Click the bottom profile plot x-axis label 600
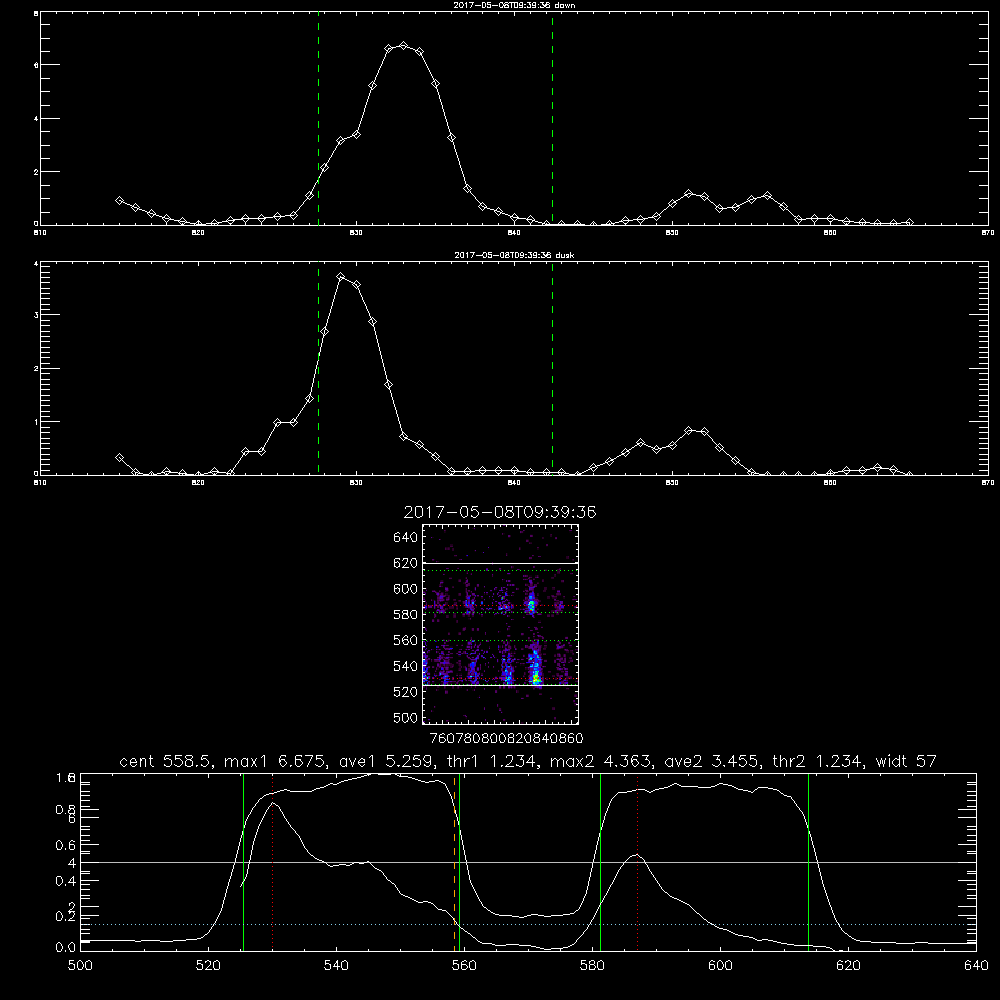This screenshot has width=1000, height=1000. pyautogui.click(x=720, y=966)
